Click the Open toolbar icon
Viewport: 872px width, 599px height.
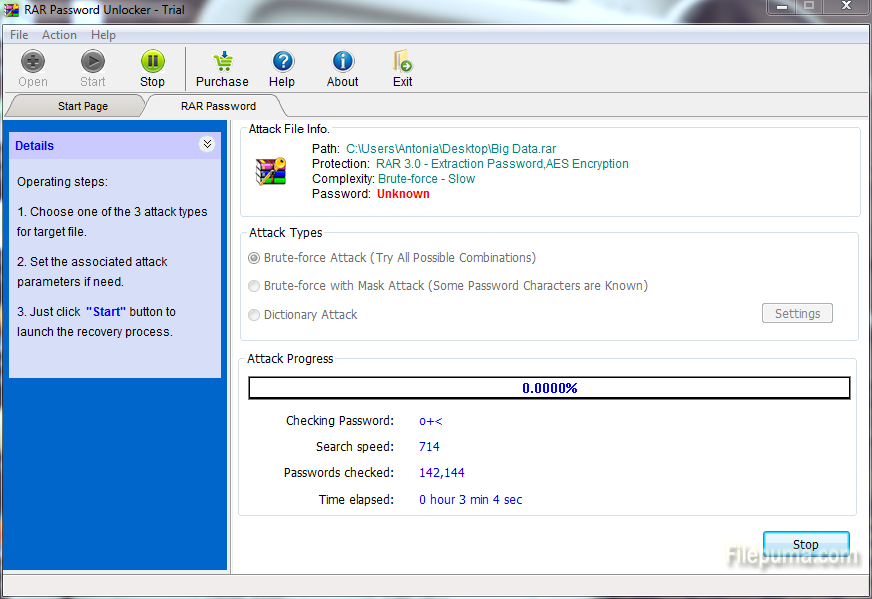point(33,62)
